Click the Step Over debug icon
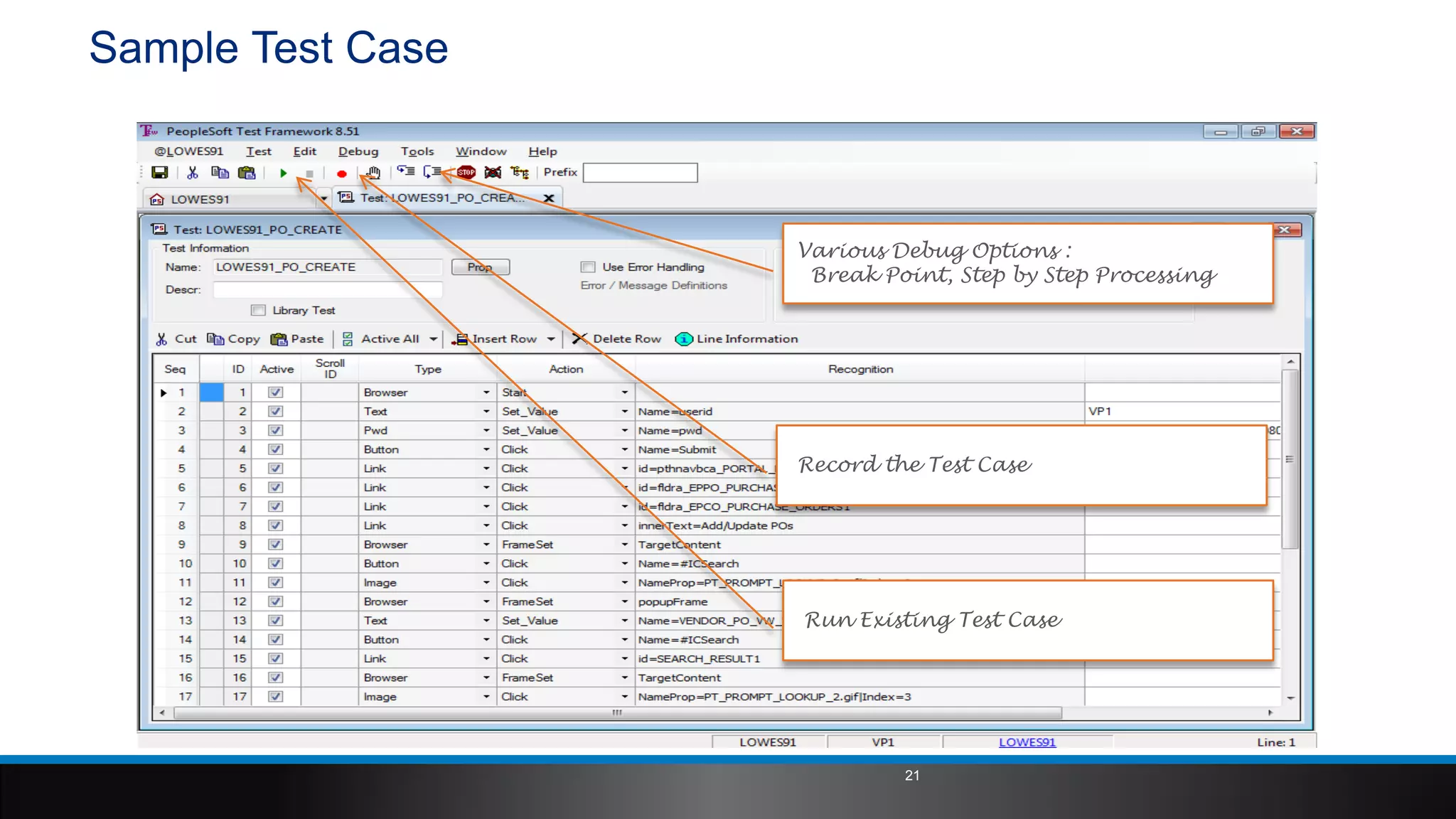Viewport: 1456px width, 819px height. [x=432, y=171]
